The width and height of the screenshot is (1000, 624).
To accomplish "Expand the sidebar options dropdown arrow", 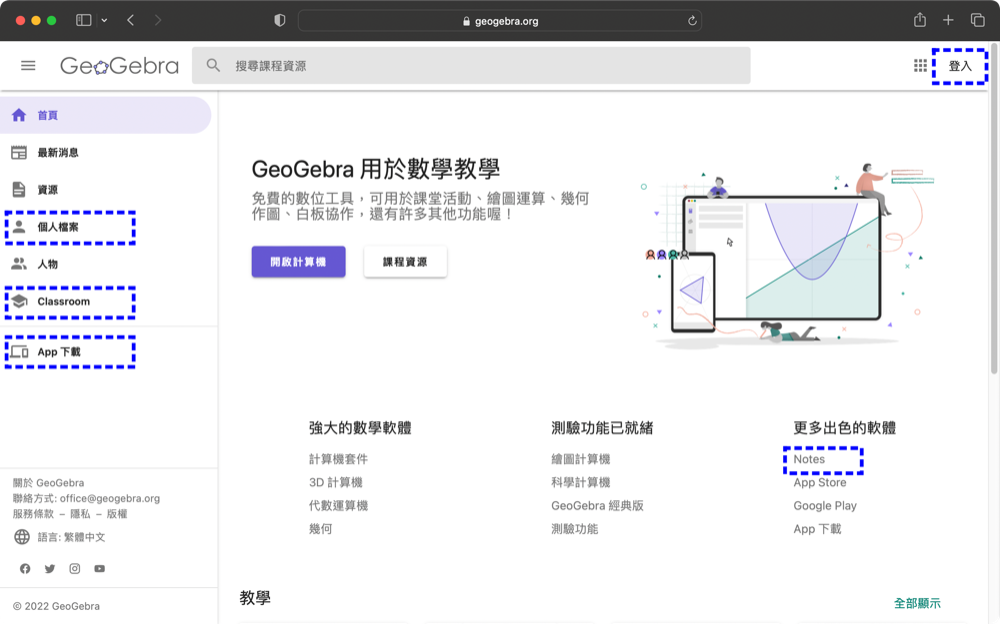I will point(104,20).
